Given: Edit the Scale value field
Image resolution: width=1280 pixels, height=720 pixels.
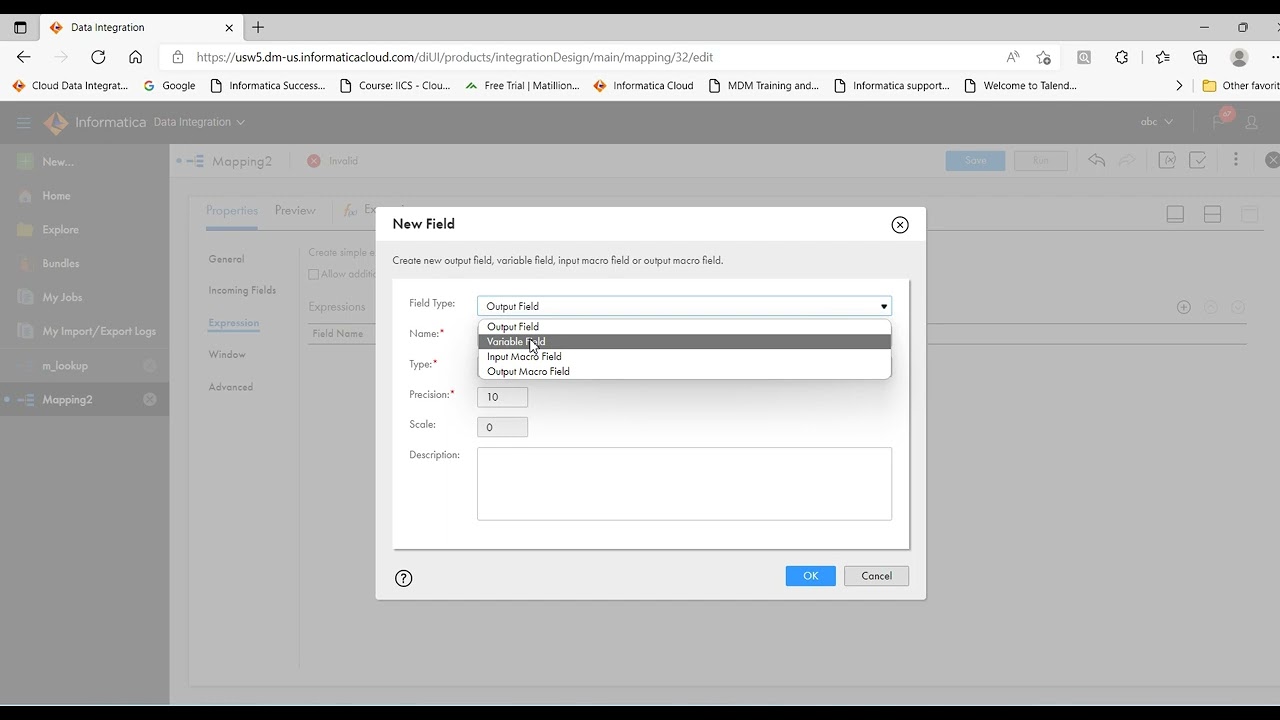Looking at the screenshot, I should 502,427.
